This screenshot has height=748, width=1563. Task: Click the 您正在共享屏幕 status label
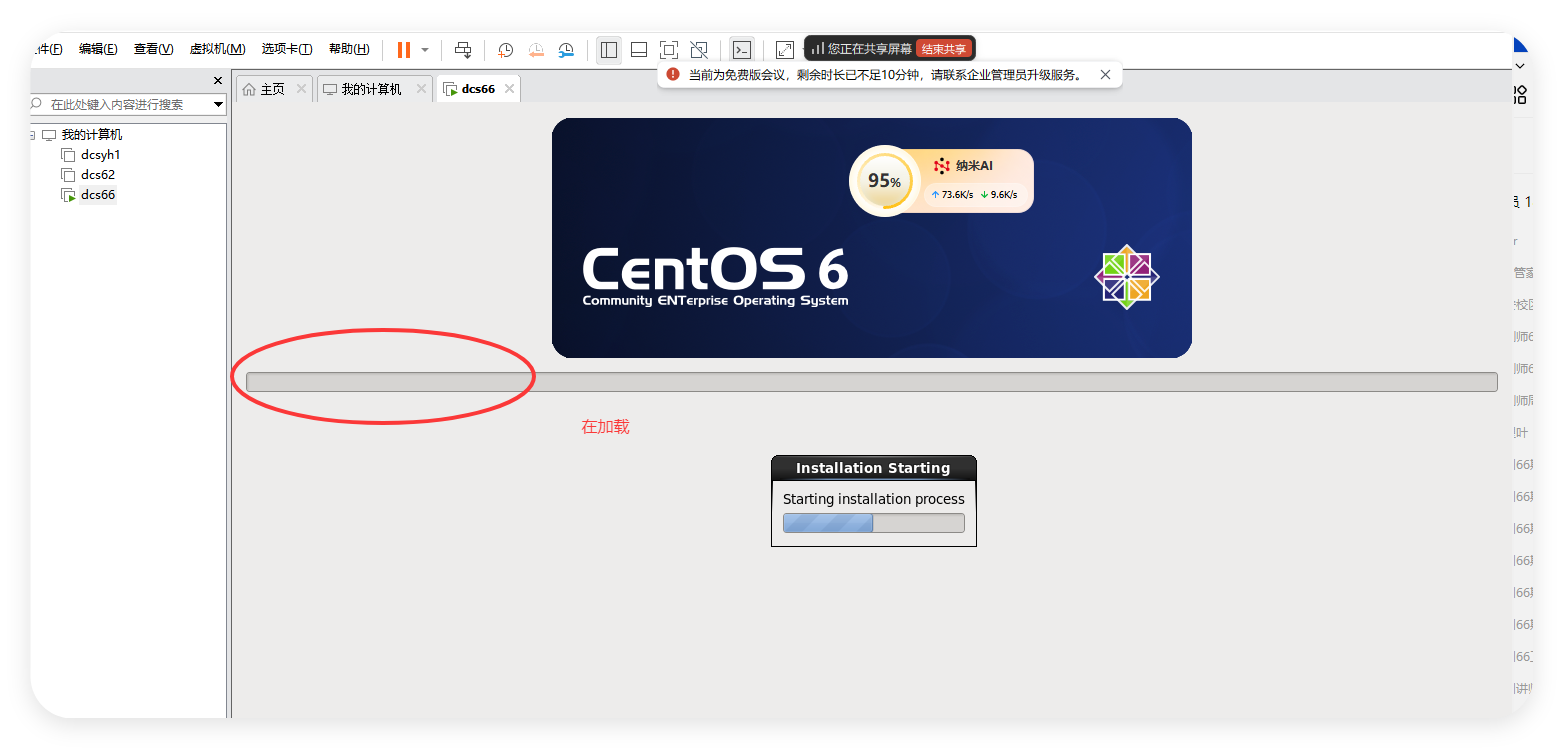pos(869,49)
